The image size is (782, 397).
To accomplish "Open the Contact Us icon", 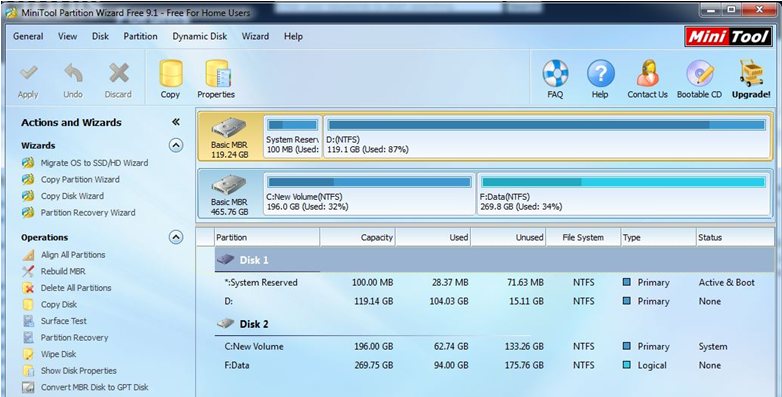I will 647,73.
